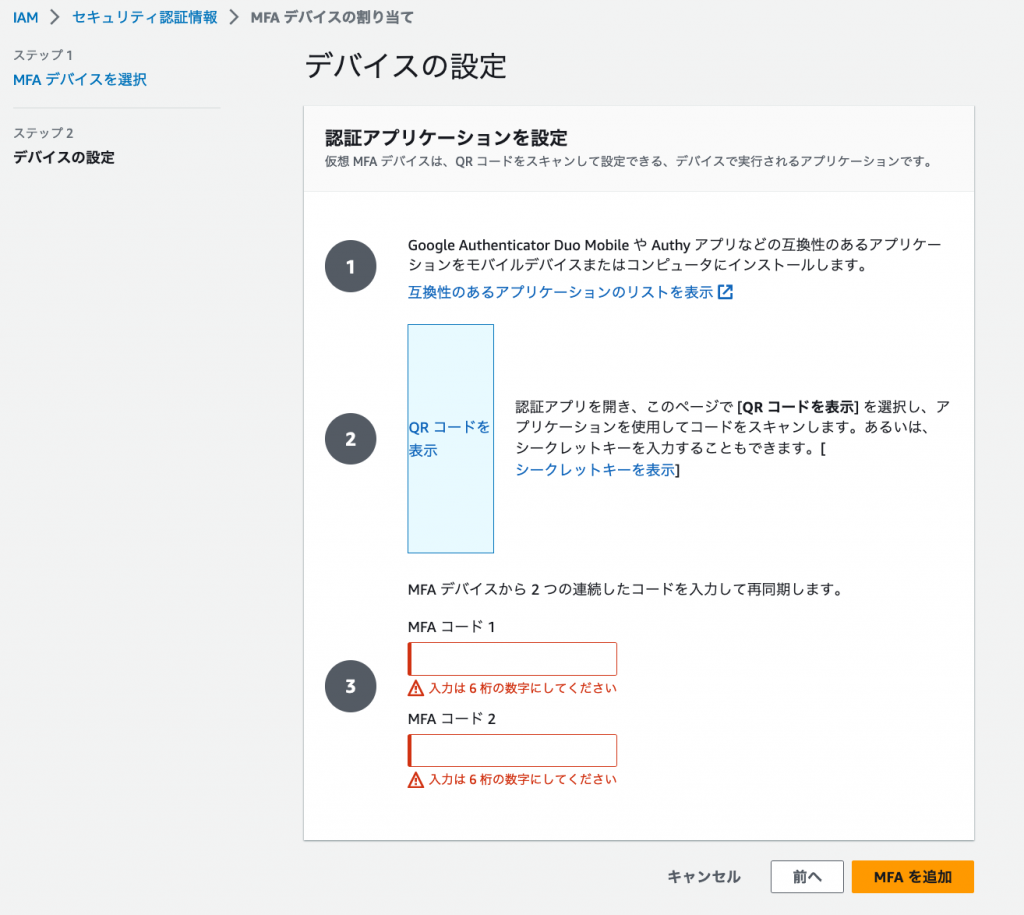Select the step 3 numbered circle
Image resolution: width=1024 pixels, height=915 pixels.
pos(350,686)
